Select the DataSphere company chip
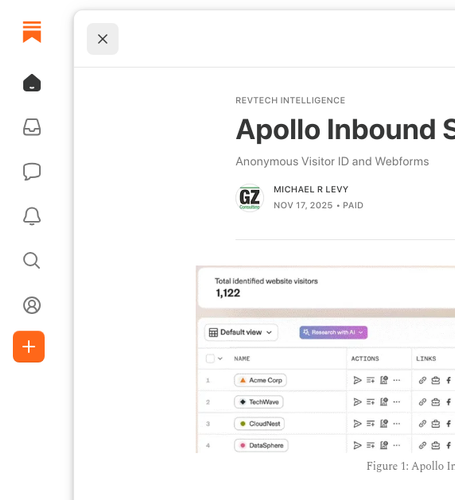The height and width of the screenshot is (500, 455). [261, 445]
